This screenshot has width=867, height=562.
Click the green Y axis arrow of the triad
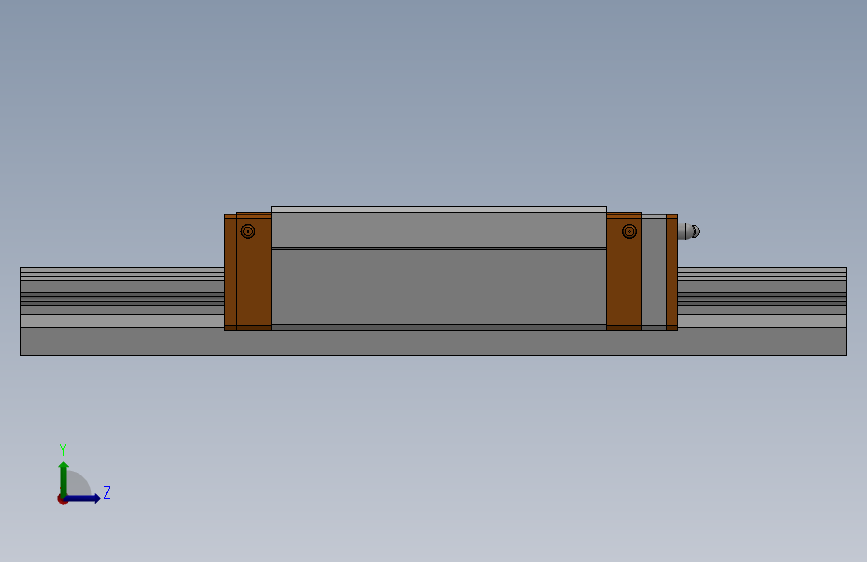click(x=64, y=478)
